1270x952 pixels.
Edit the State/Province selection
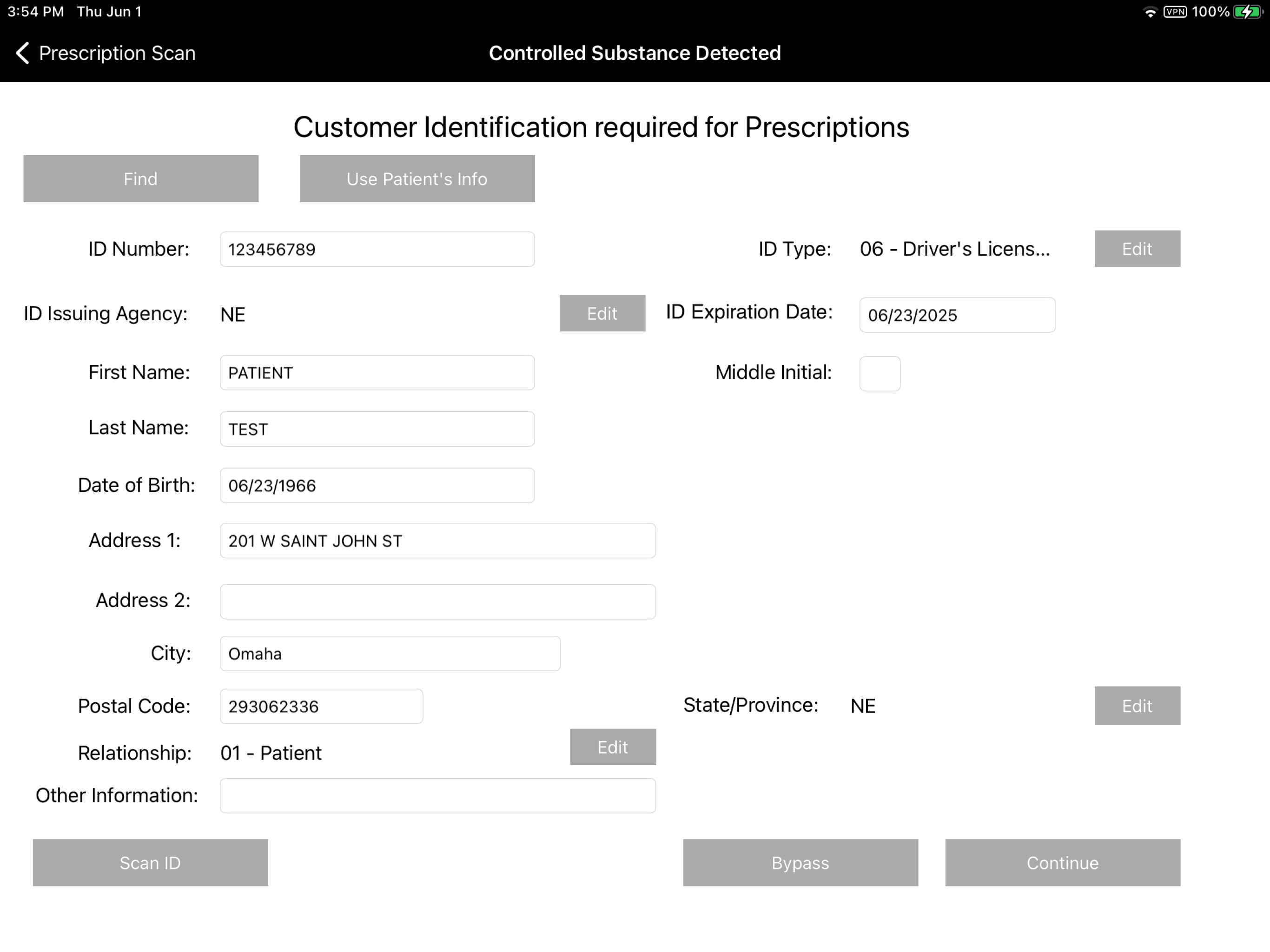tap(1137, 706)
